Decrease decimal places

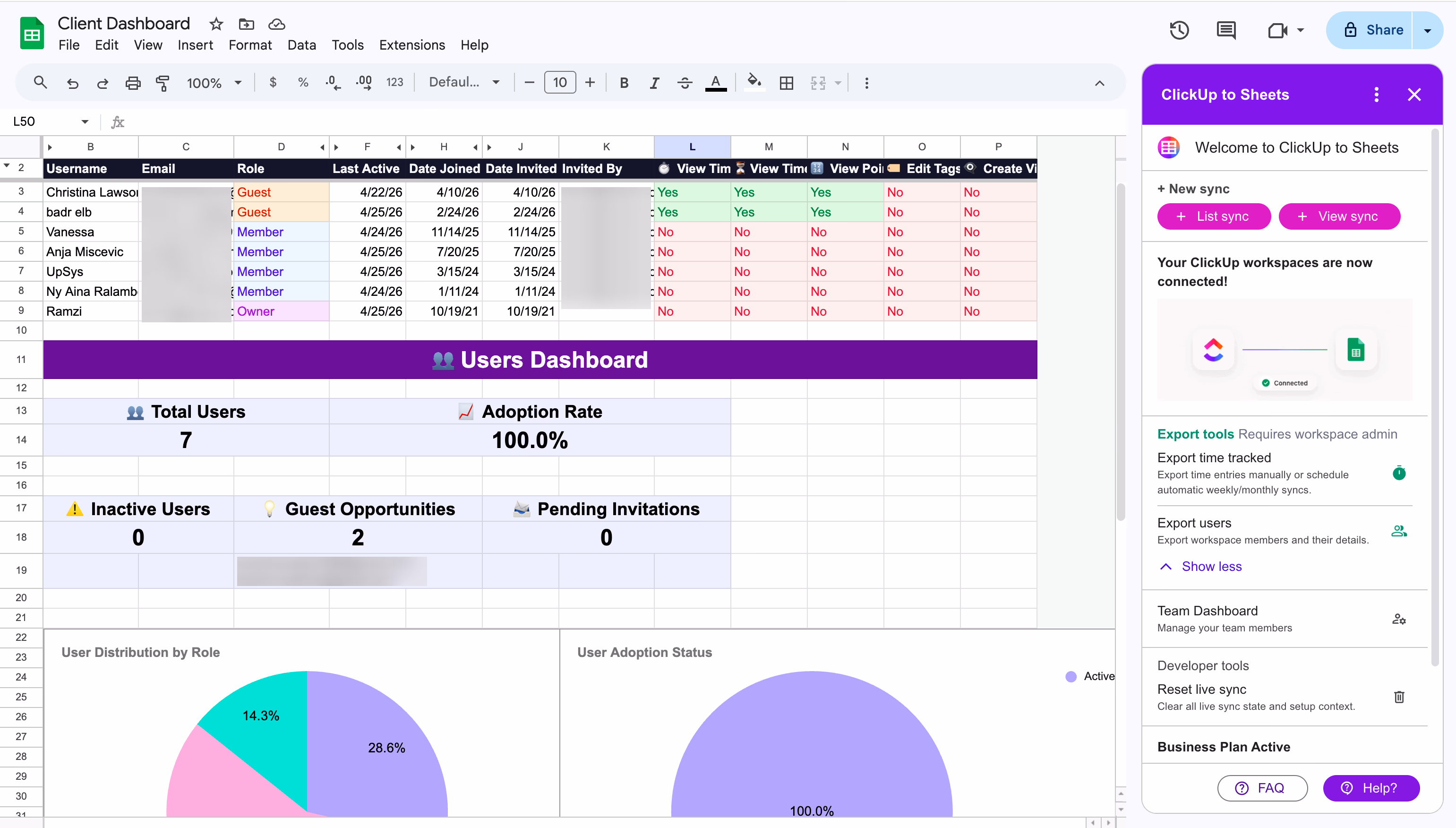tap(333, 83)
